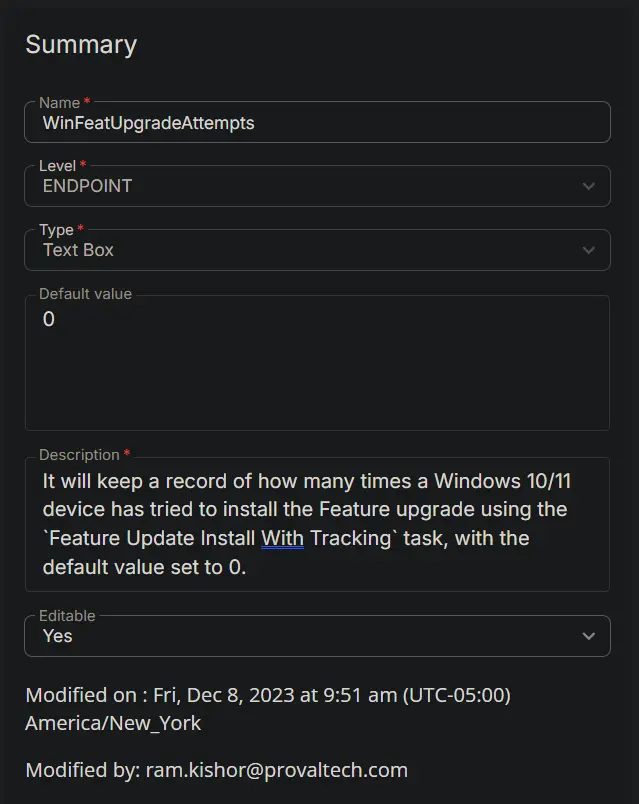Screen dimensions: 639x804
Task: Click the Editable field's chevron arrow
Action: point(589,636)
